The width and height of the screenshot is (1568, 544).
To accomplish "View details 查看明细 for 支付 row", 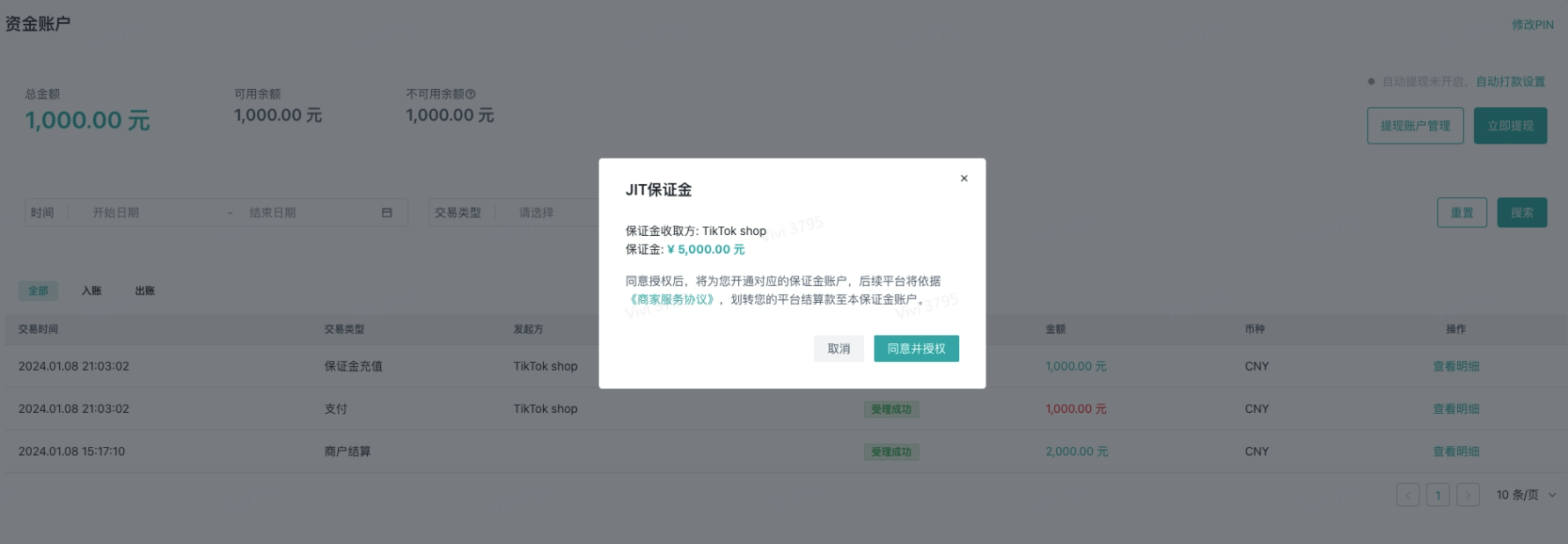I will (x=1455, y=408).
